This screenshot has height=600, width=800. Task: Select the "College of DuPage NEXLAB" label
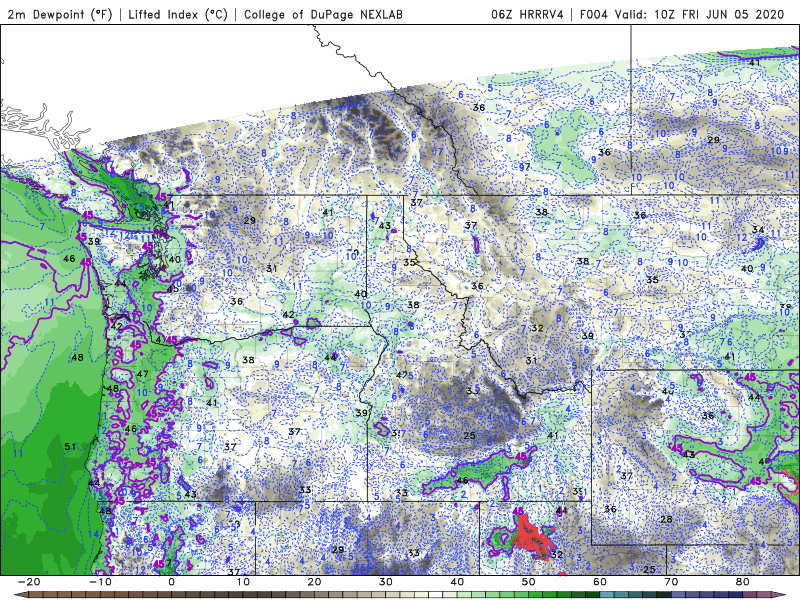323,14
